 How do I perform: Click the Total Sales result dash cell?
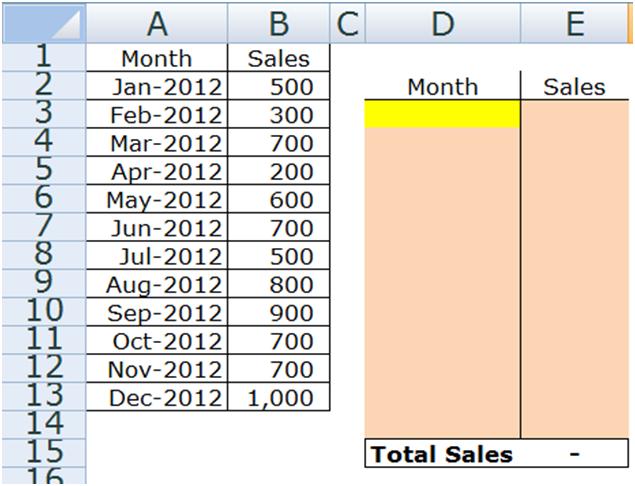point(575,455)
